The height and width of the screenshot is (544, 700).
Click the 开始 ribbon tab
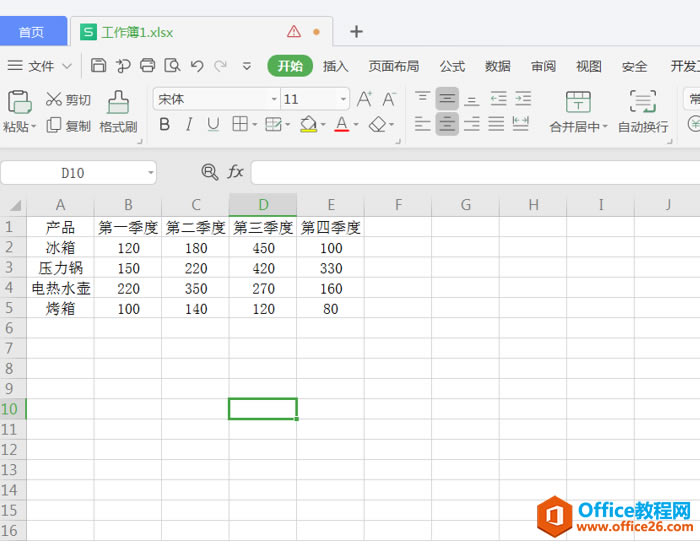coord(290,66)
